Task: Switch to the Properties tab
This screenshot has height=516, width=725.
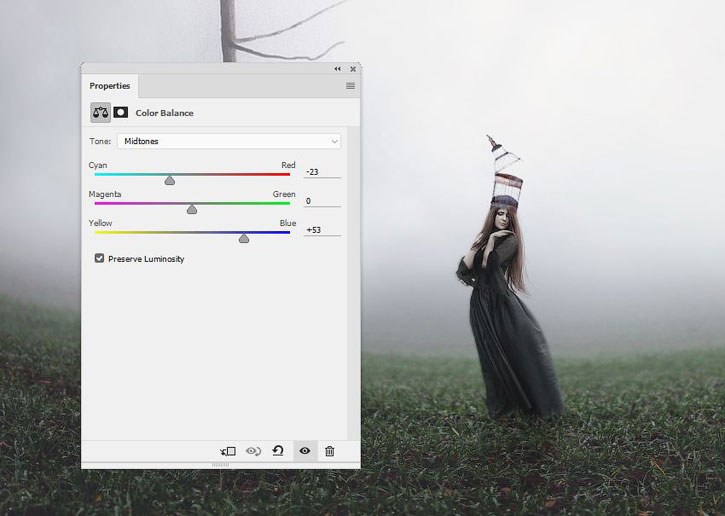Action: pos(110,86)
